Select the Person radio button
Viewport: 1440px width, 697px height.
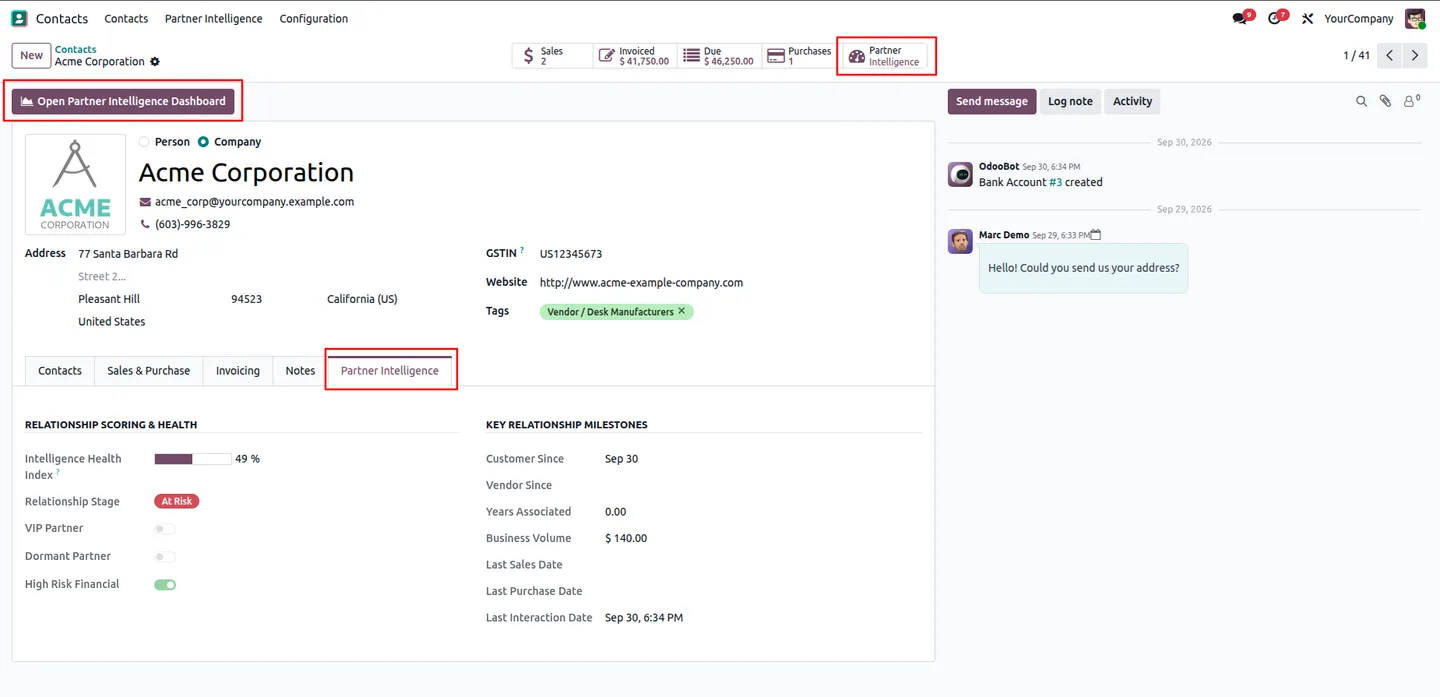144,142
